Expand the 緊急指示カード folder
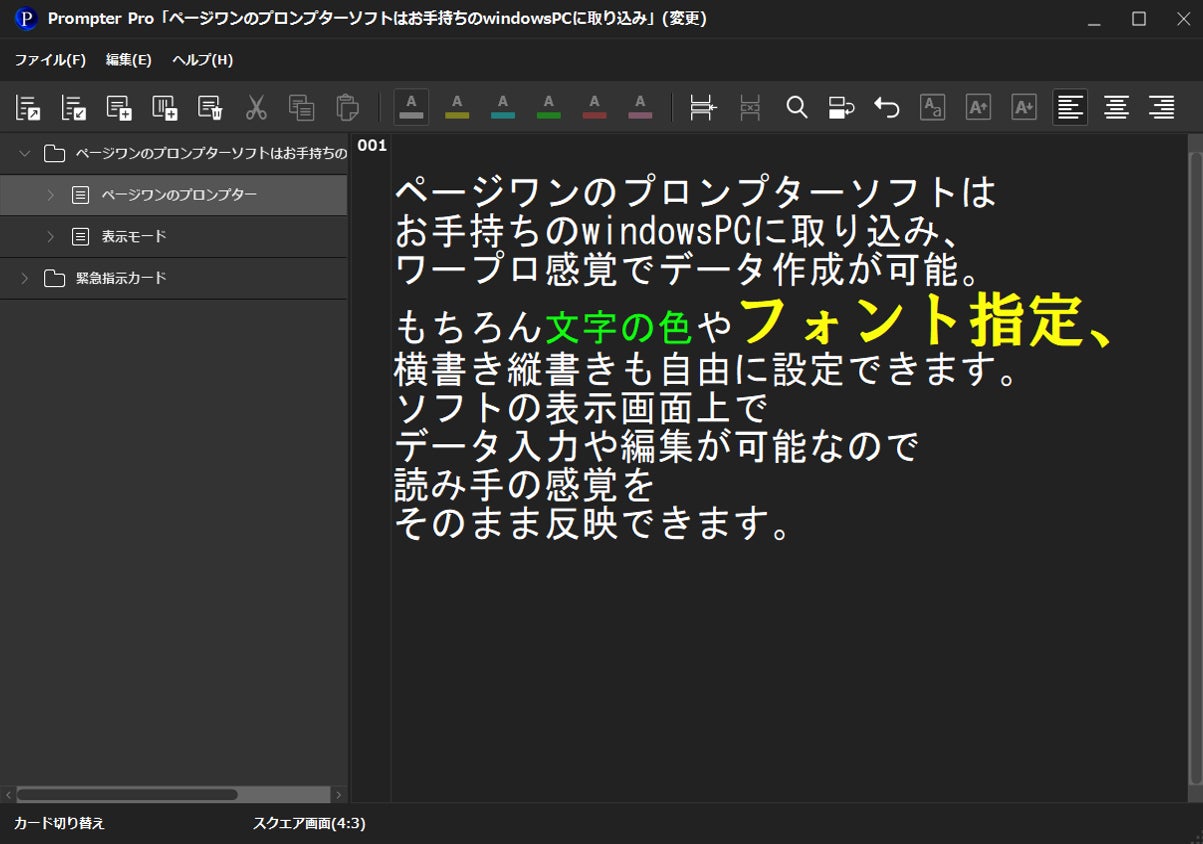The width and height of the screenshot is (1203, 844). click(25, 278)
